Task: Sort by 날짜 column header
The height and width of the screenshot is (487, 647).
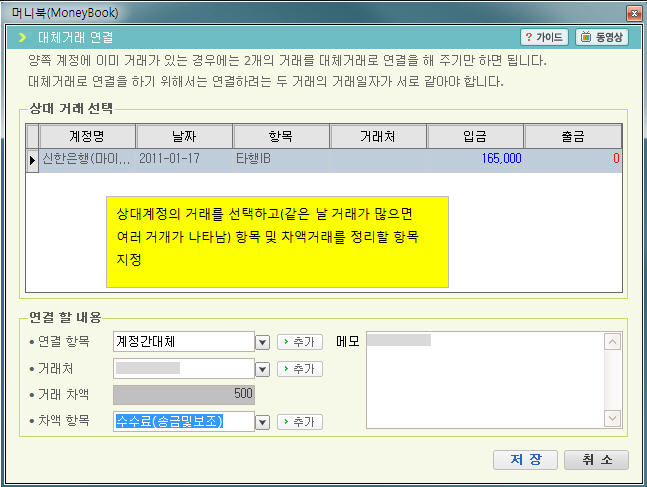Action: 184,136
